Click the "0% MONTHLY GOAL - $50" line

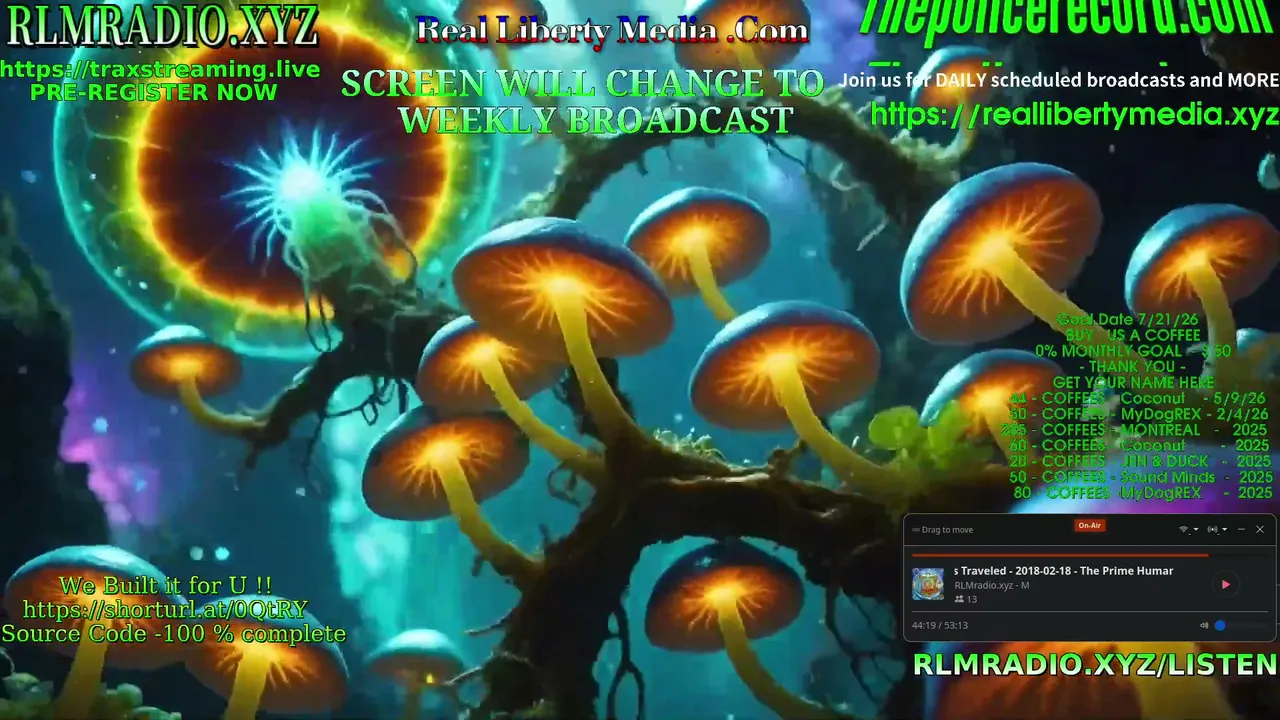pyautogui.click(x=1134, y=351)
